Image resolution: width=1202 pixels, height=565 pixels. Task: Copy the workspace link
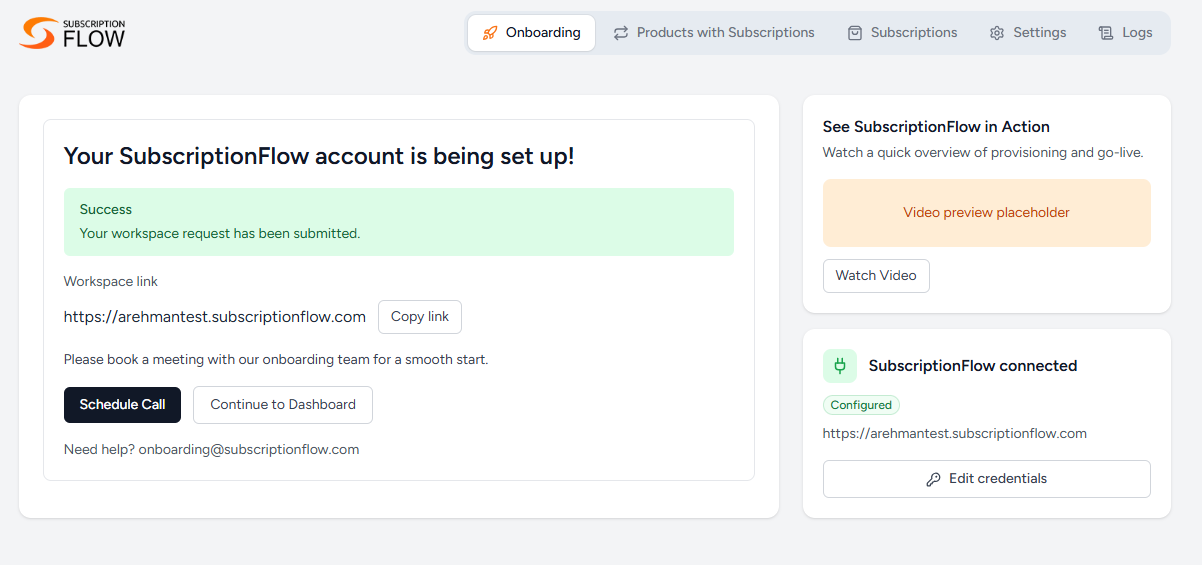point(420,317)
